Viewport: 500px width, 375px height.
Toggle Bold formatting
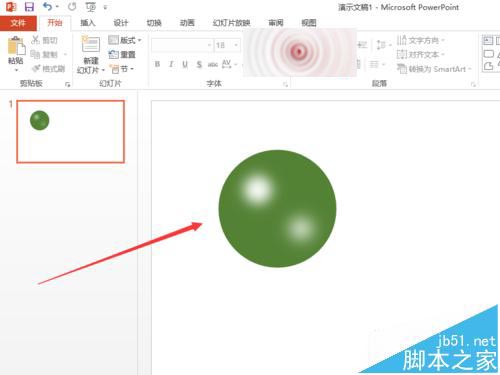[x=157, y=64]
